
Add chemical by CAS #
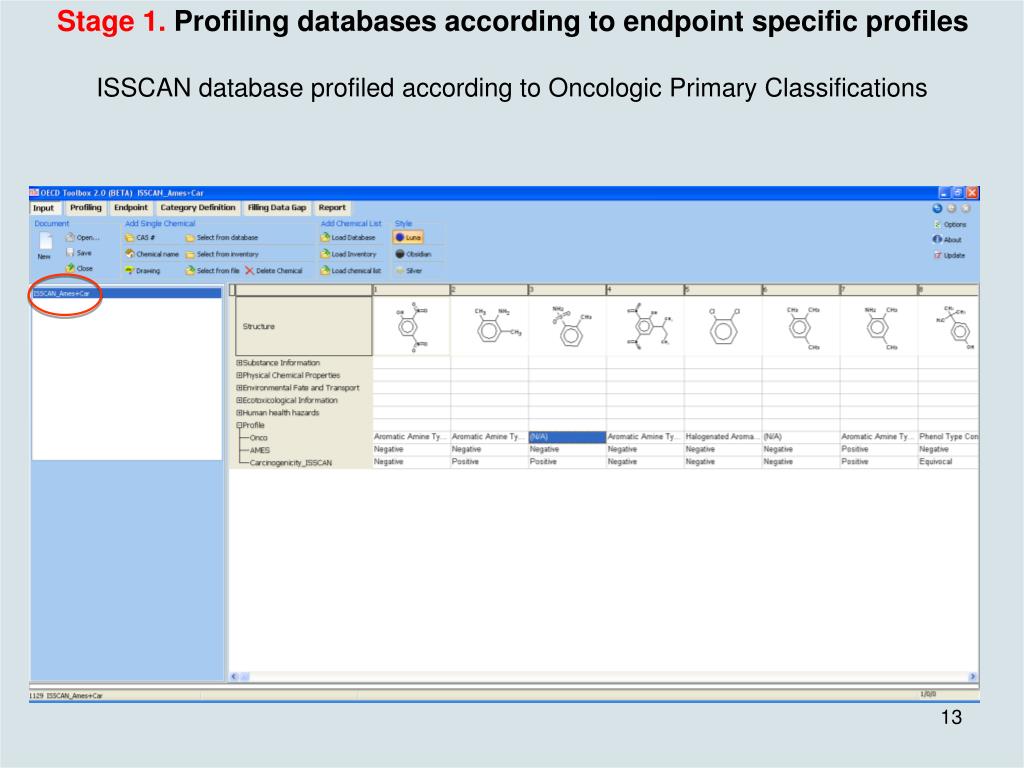(140, 238)
